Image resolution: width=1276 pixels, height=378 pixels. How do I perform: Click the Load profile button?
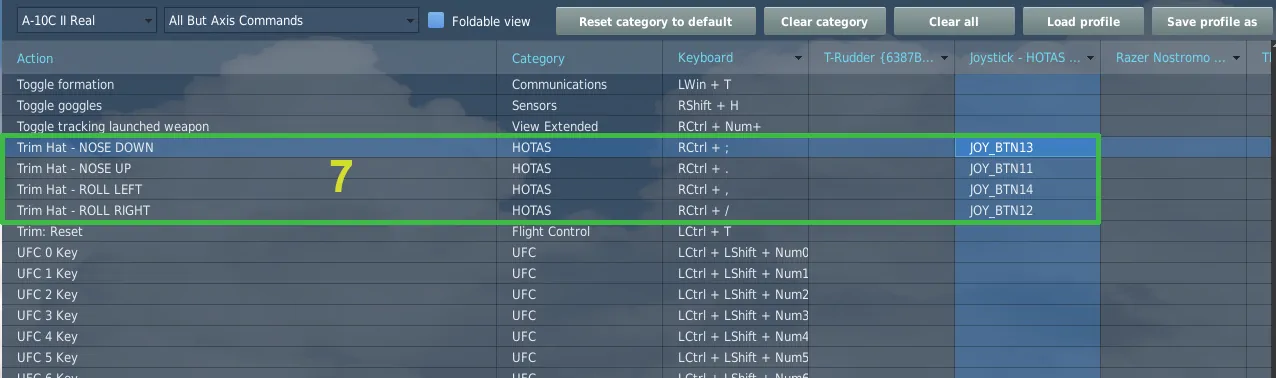pyautogui.click(x=1083, y=21)
